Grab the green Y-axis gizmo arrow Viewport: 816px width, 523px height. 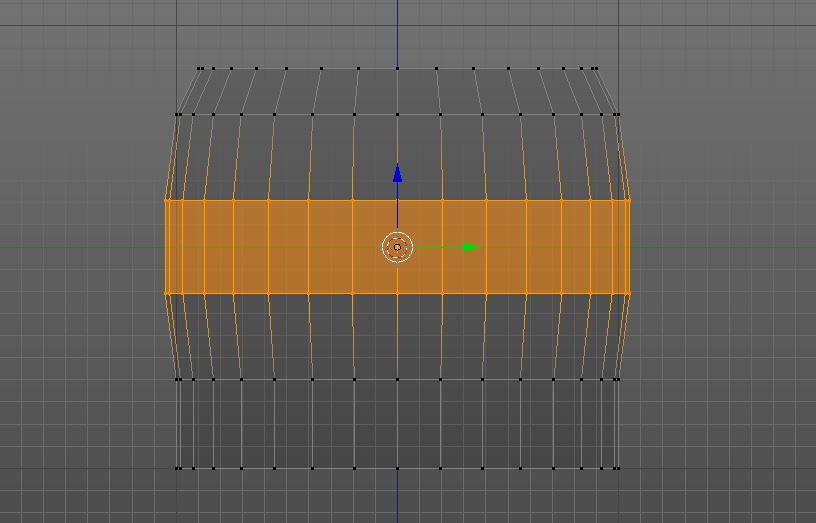471,247
